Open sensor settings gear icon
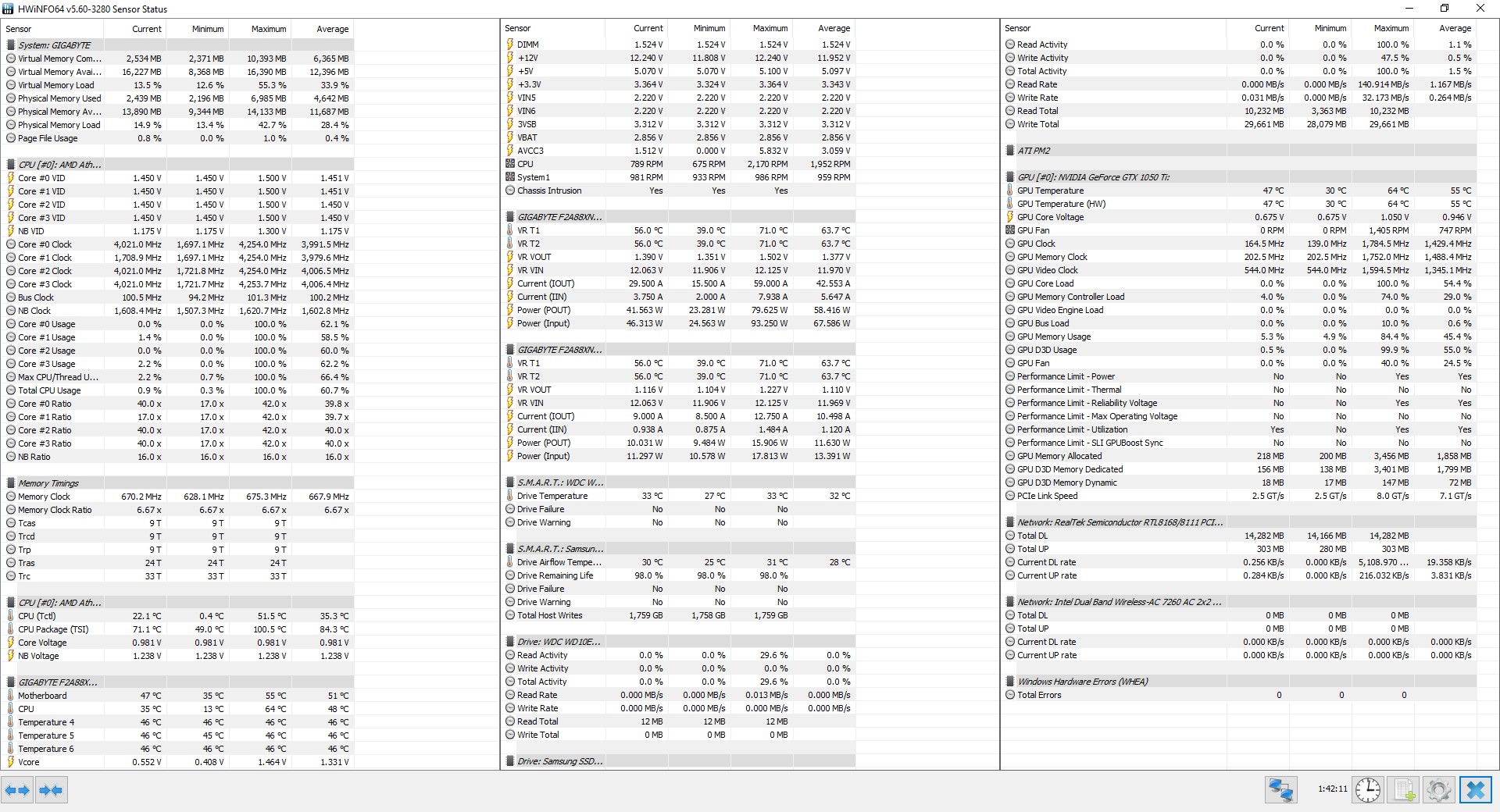Viewport: 1500px width, 812px height. pyautogui.click(x=1439, y=790)
